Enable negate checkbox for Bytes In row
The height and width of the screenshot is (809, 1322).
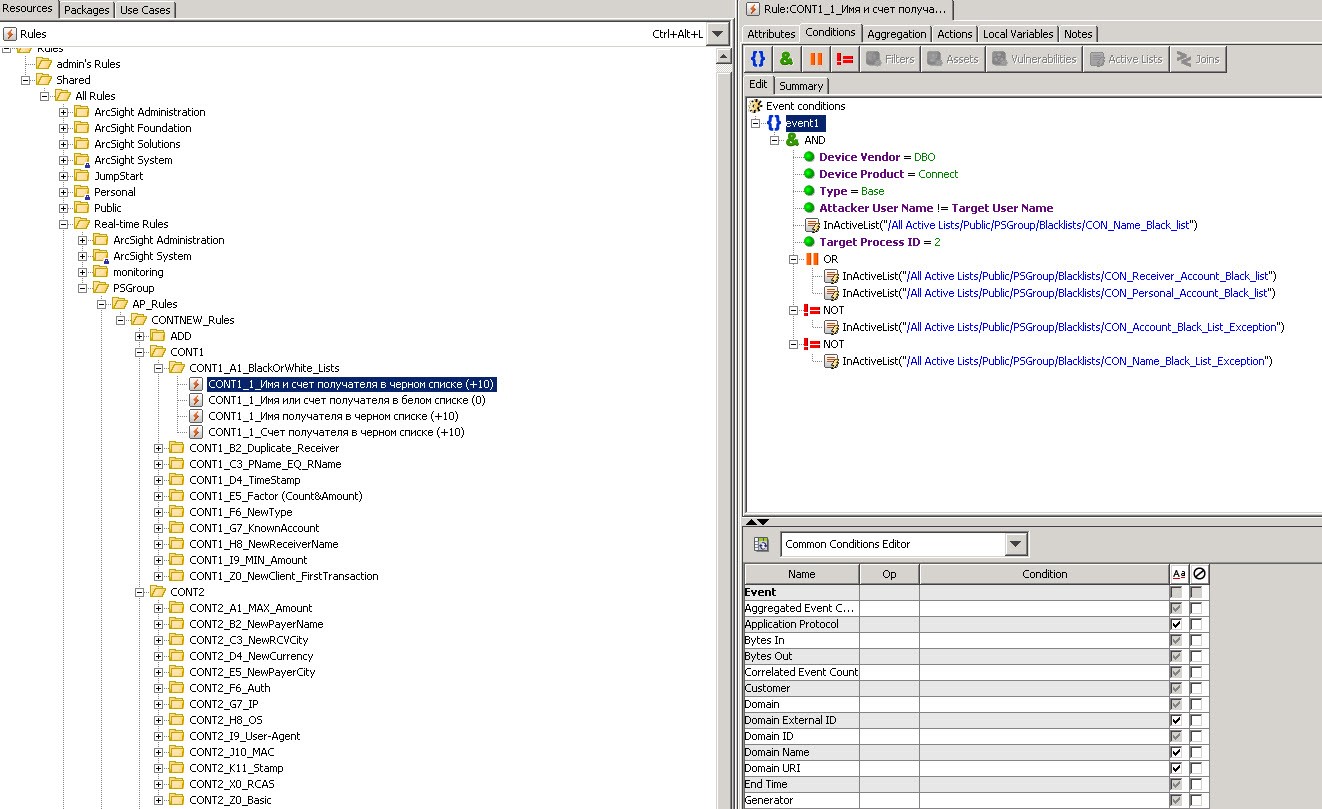pos(1196,640)
